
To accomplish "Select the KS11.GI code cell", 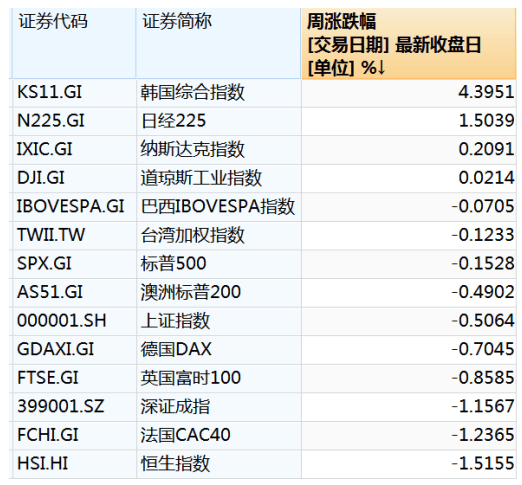I will click(74, 93).
